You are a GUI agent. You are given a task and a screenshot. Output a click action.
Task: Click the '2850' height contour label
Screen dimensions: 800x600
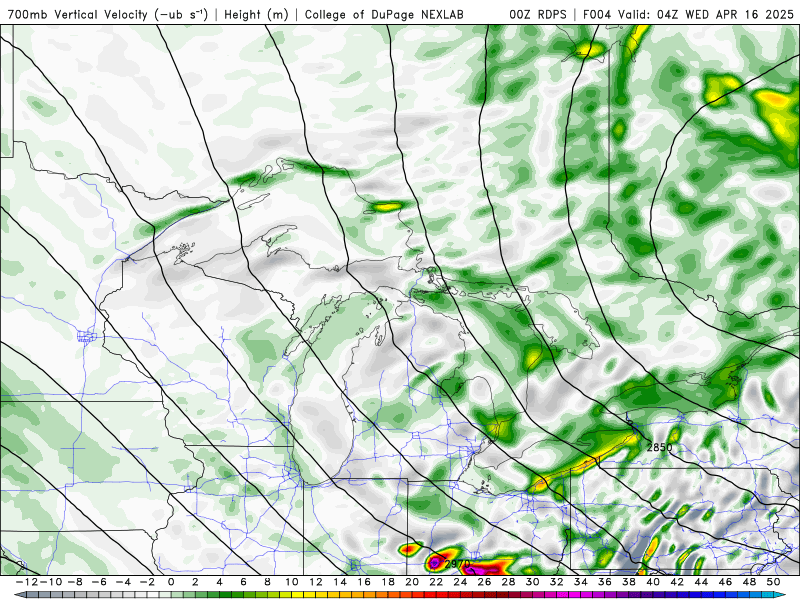(x=659, y=447)
